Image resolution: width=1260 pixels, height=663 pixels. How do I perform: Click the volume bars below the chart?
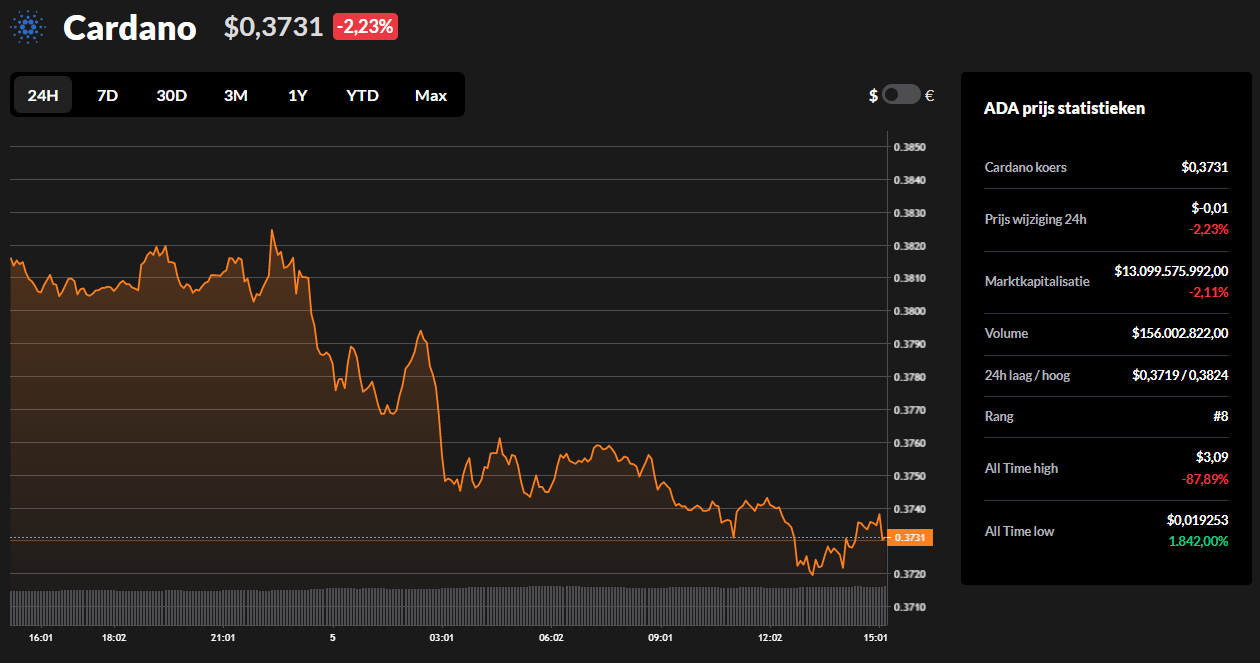[448, 605]
